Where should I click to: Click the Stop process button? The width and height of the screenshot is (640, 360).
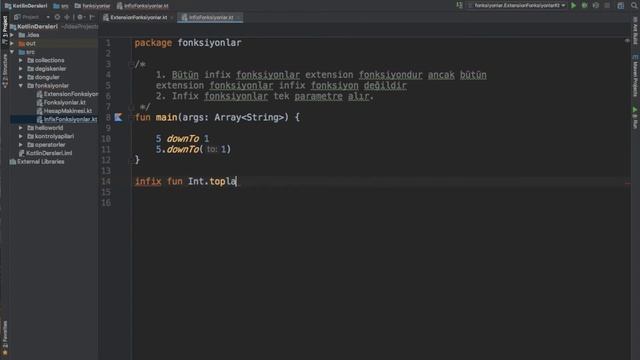(607, 6)
